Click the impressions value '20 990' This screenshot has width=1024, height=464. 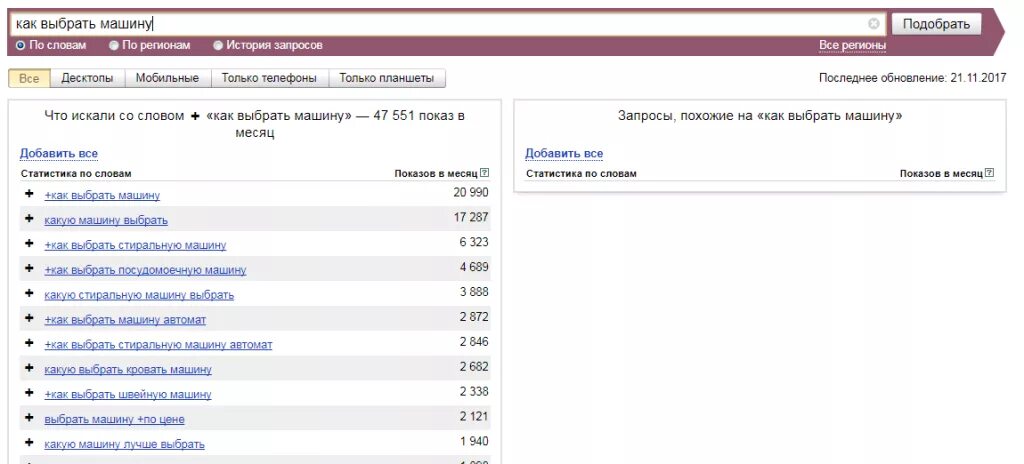(x=471, y=192)
